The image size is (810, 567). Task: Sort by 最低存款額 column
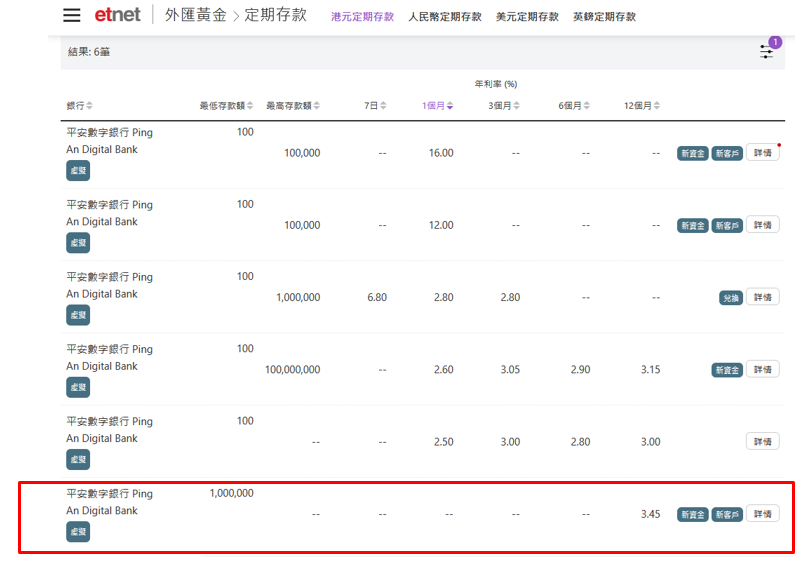pyautogui.click(x=226, y=106)
